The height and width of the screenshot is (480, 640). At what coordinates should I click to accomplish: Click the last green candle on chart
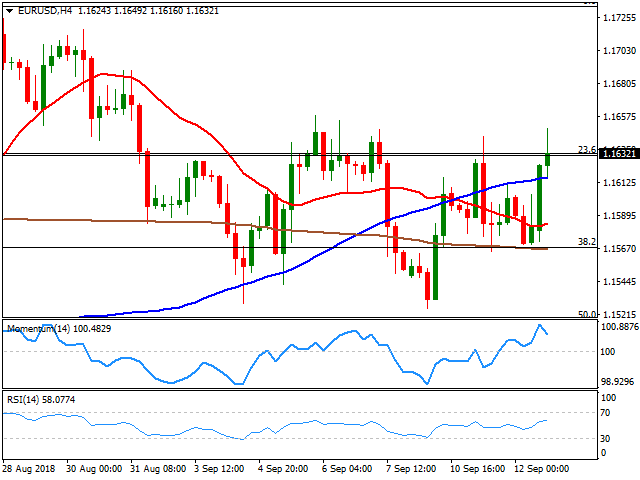pos(548,158)
